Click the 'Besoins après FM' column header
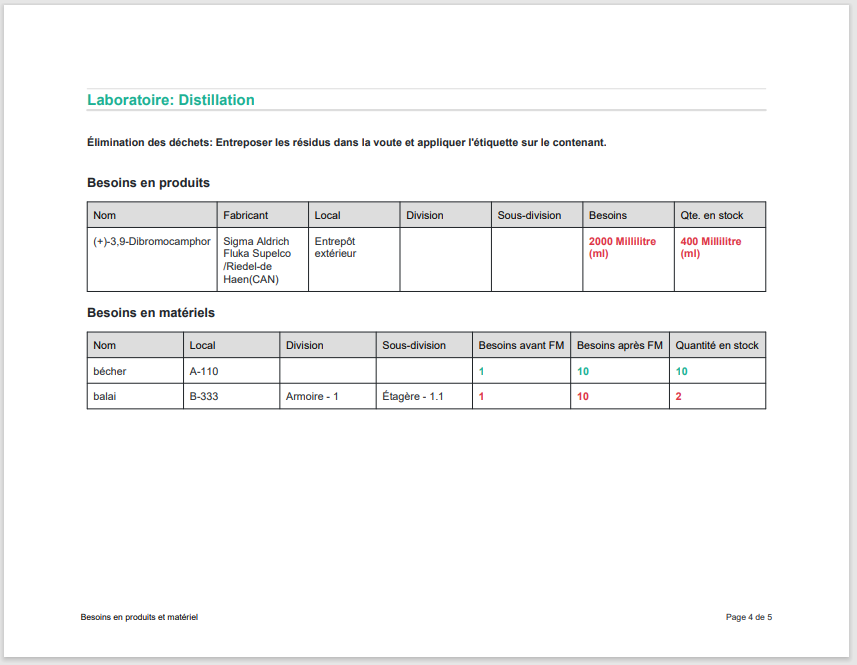 point(620,345)
